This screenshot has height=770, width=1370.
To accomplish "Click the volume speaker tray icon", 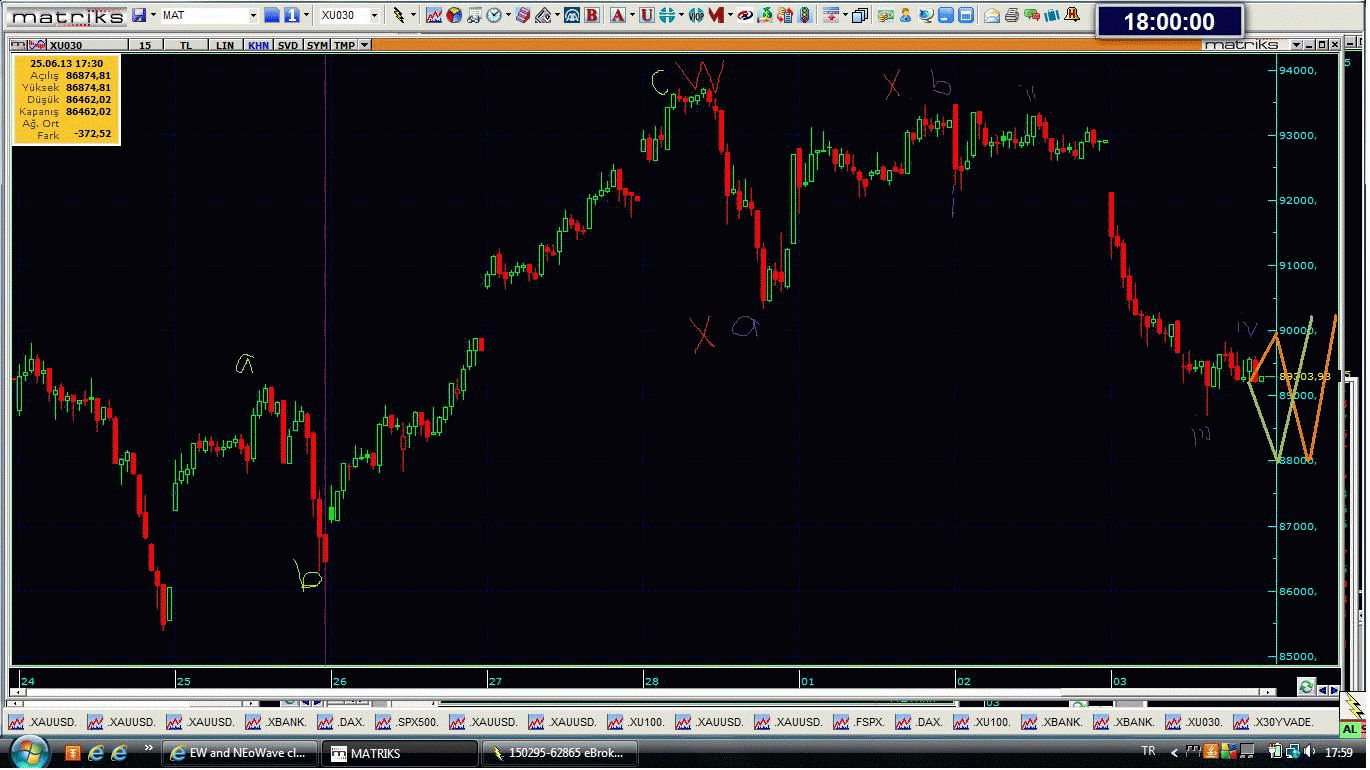I will [1311, 751].
